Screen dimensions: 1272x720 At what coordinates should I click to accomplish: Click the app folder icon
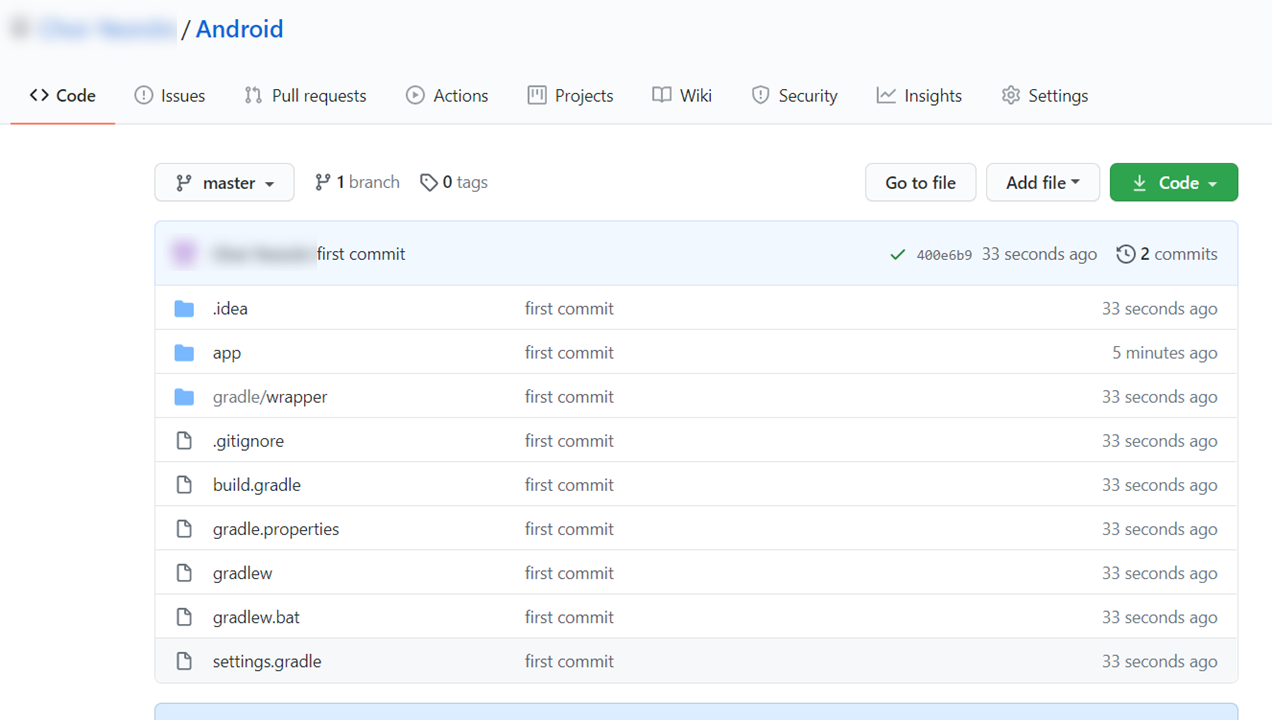click(x=184, y=353)
